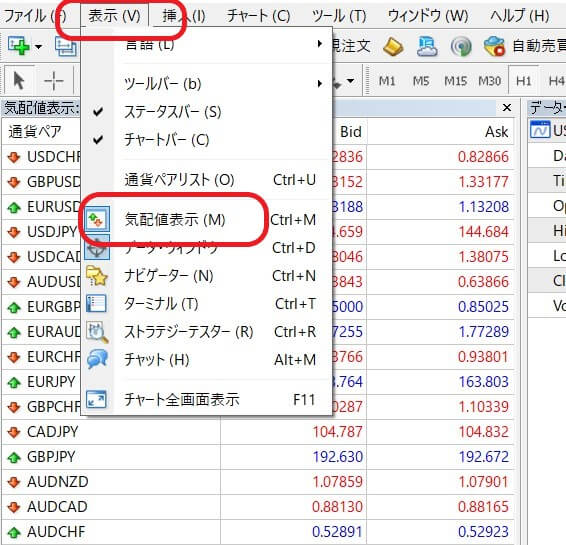
Task: Switch timeframe to M30
Action: coord(489,81)
